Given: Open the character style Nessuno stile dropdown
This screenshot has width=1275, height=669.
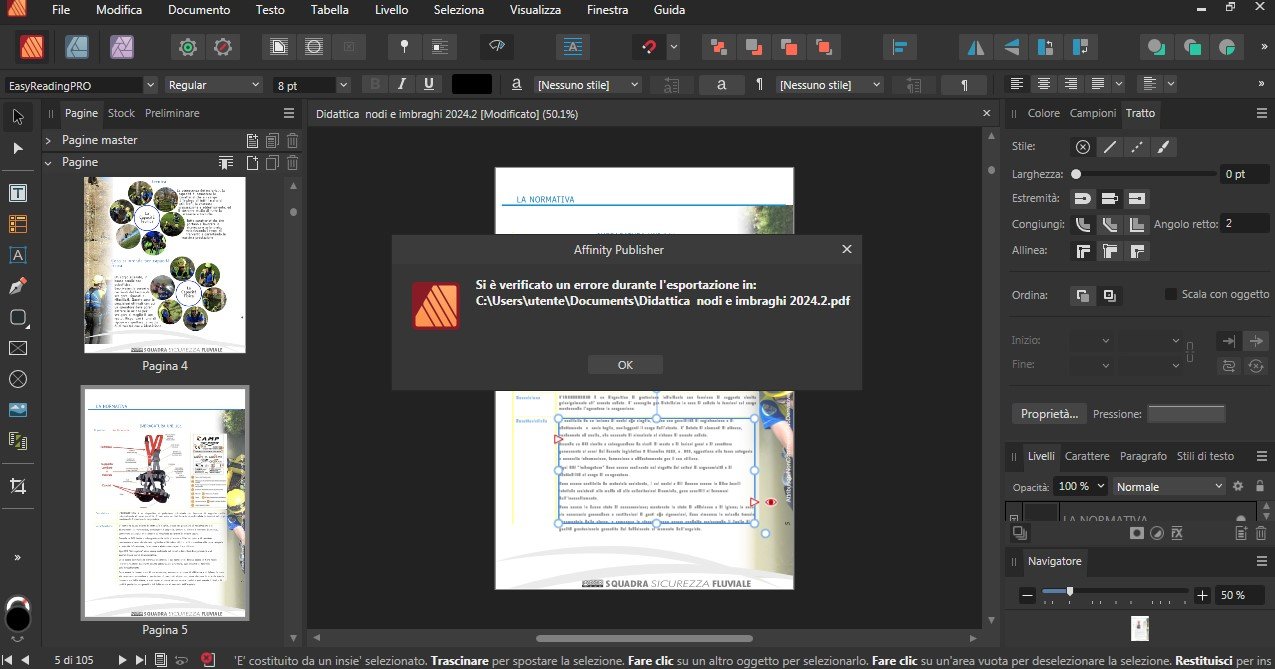Looking at the screenshot, I should (587, 86).
